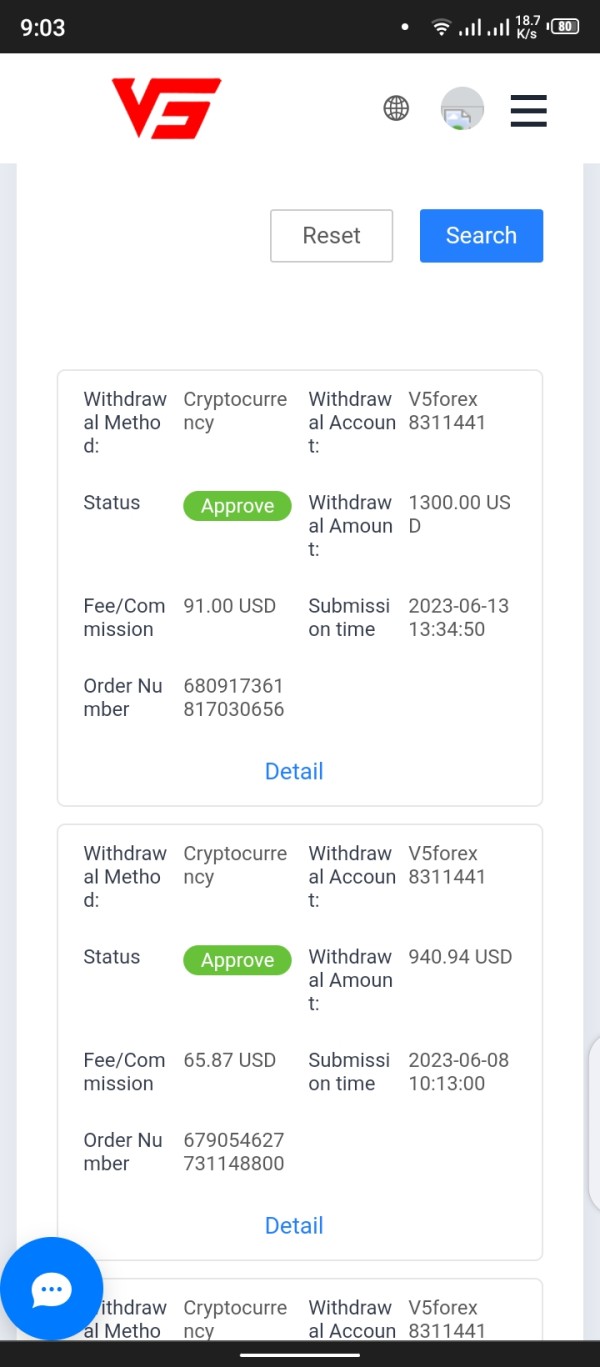Image resolution: width=600 pixels, height=1367 pixels.
Task: Tap the user profile avatar
Action: (x=462, y=109)
